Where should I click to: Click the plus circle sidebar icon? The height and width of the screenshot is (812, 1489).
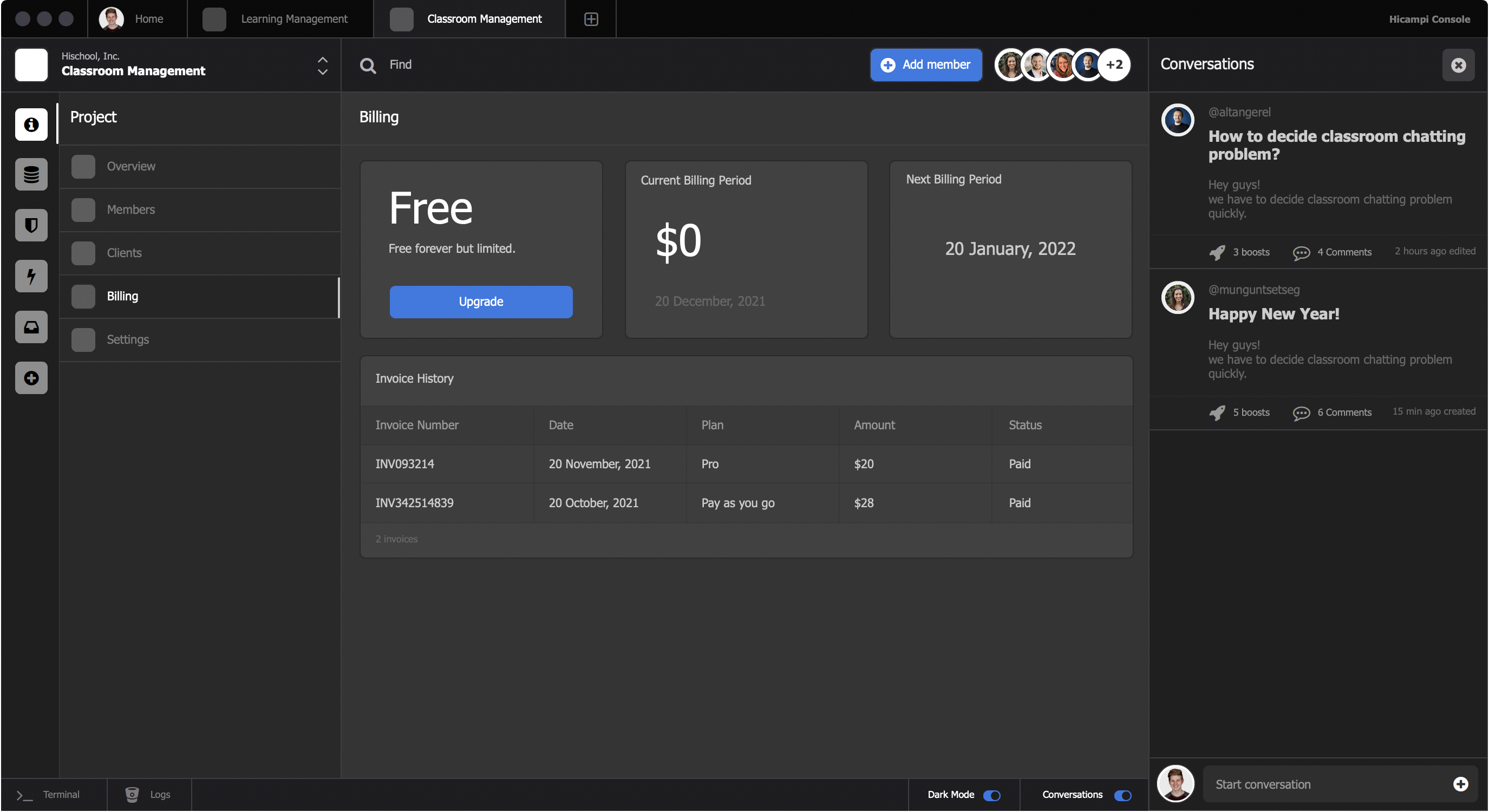(31, 378)
